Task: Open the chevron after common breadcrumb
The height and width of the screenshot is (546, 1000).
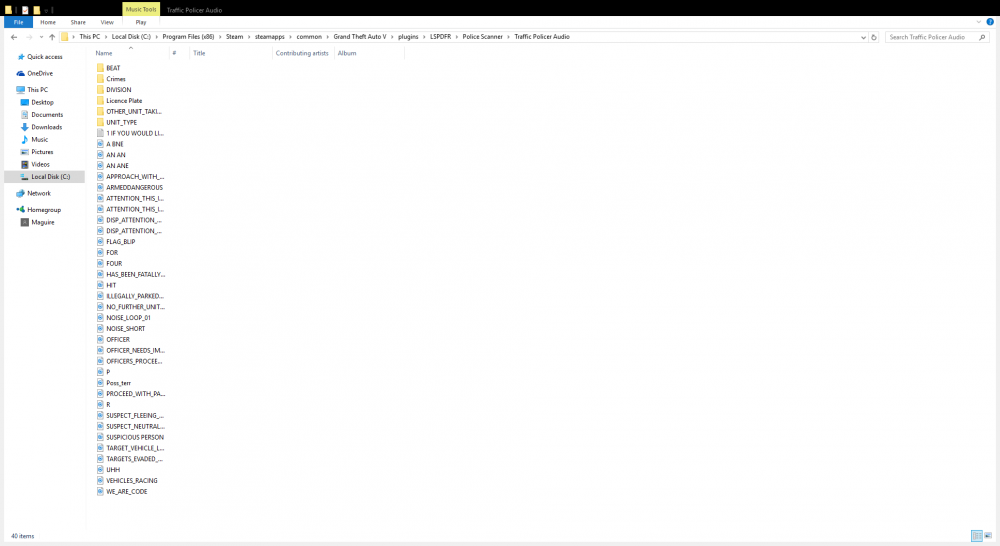Action: (328, 37)
